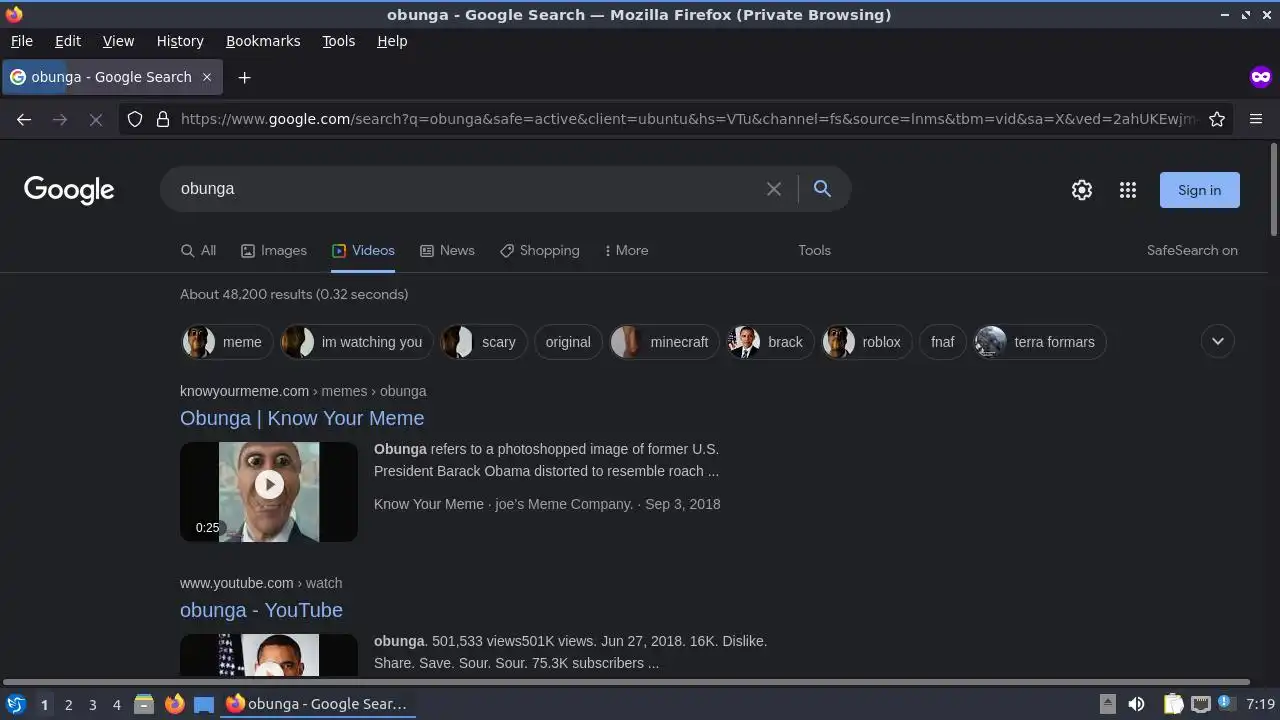
Task: Select the obunga - Google Sear... taskbar window
Action: click(x=317, y=704)
